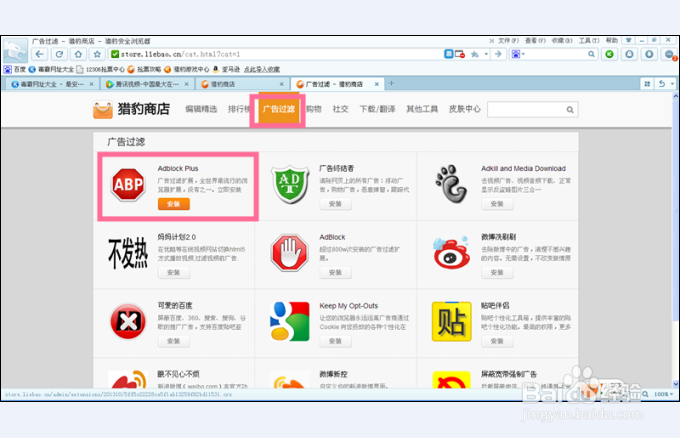Click the chat bubble toolbar button with badge

click(670, 55)
